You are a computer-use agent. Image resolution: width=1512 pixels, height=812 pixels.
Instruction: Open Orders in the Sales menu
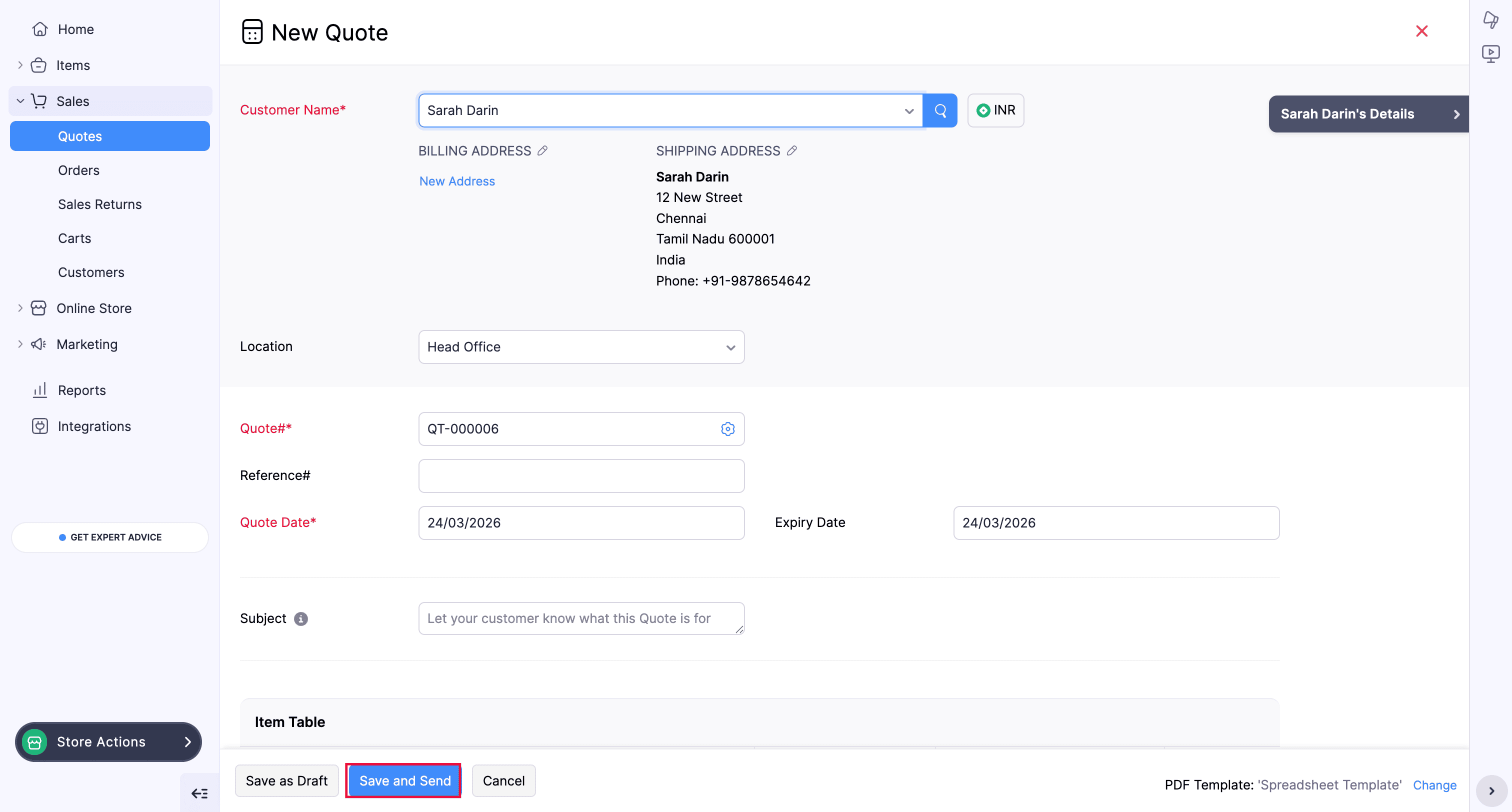tap(78, 170)
